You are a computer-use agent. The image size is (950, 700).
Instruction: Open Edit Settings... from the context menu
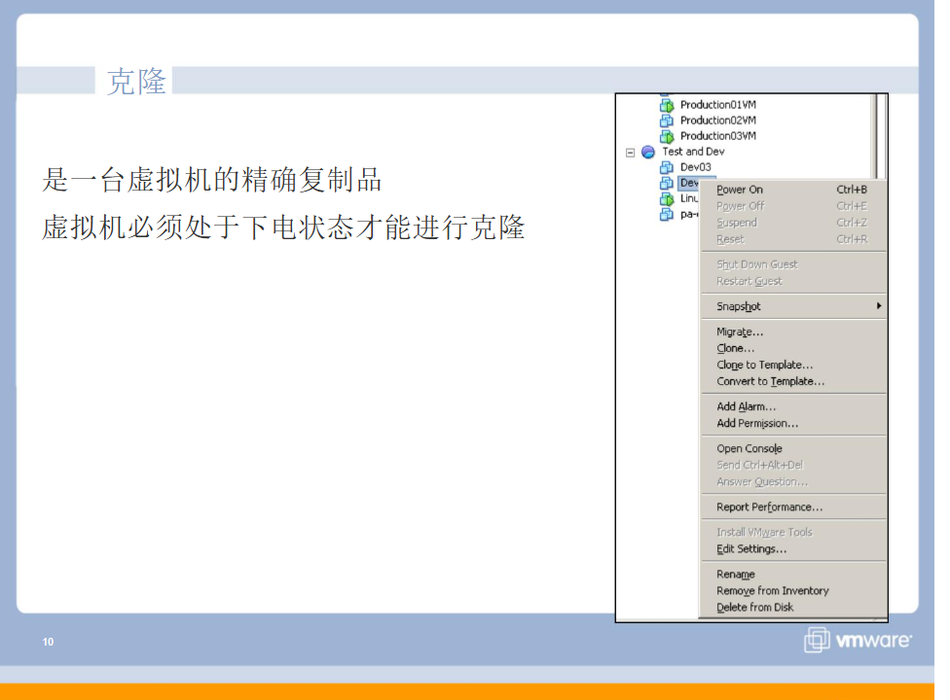point(751,549)
